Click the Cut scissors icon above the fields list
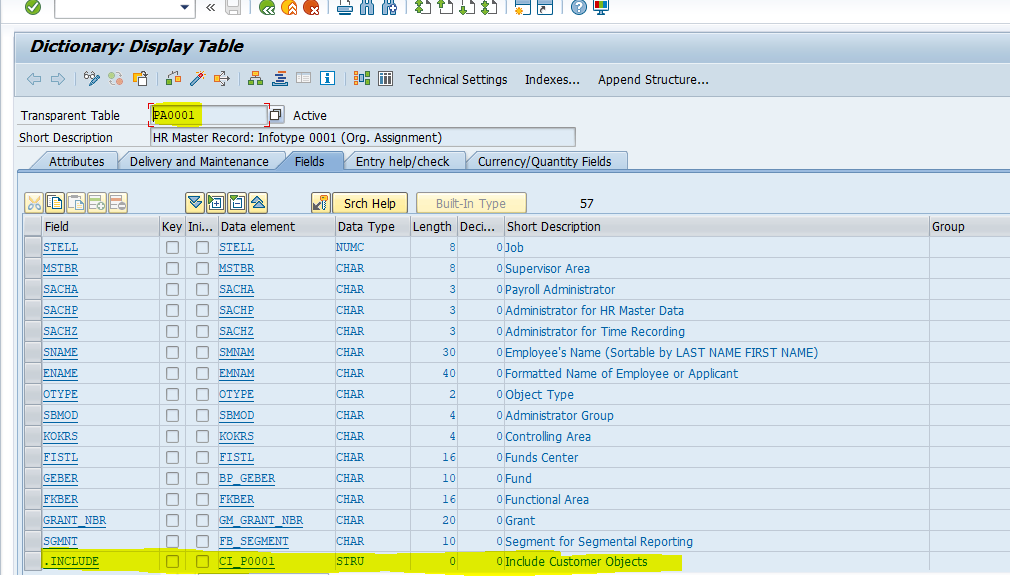This screenshot has width=1010, height=576. [36, 202]
